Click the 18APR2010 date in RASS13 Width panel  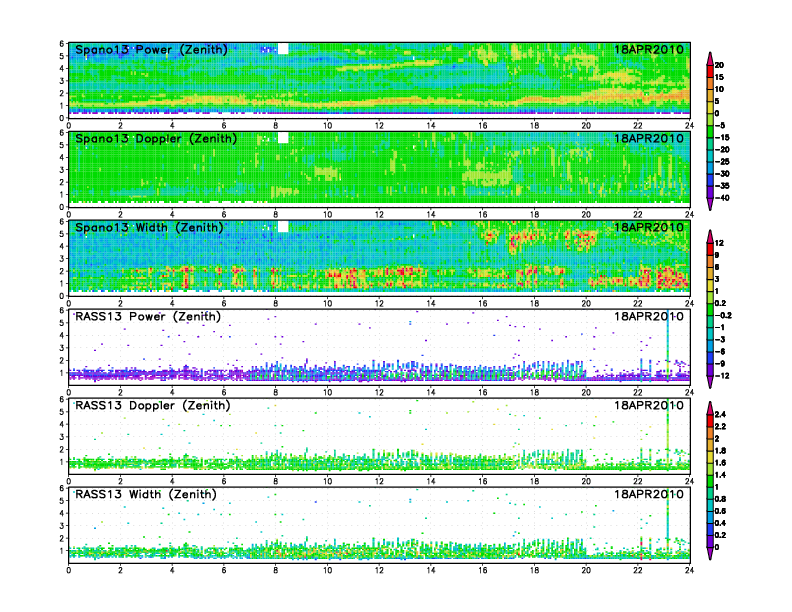[650, 495]
